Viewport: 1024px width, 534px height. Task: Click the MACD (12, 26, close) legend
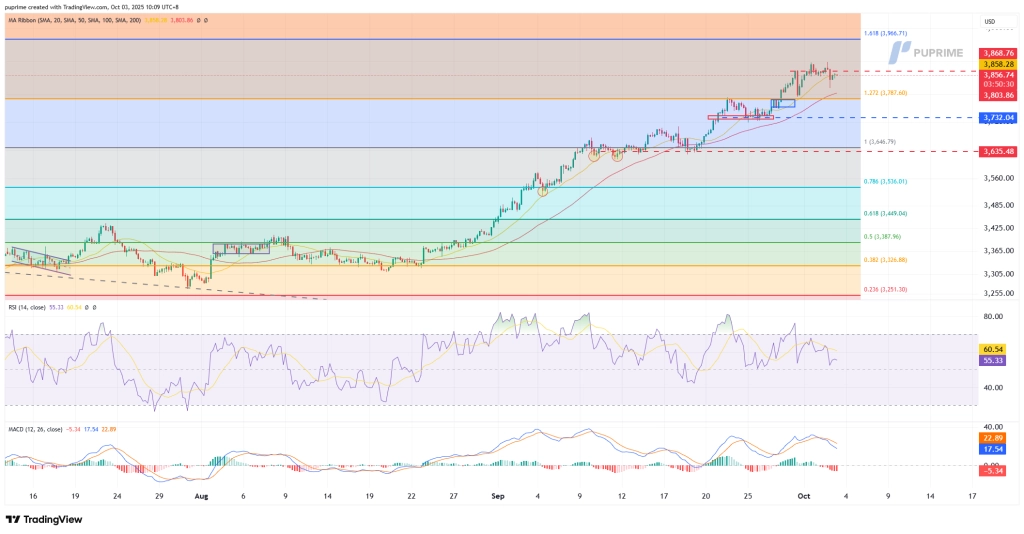click(x=39, y=430)
